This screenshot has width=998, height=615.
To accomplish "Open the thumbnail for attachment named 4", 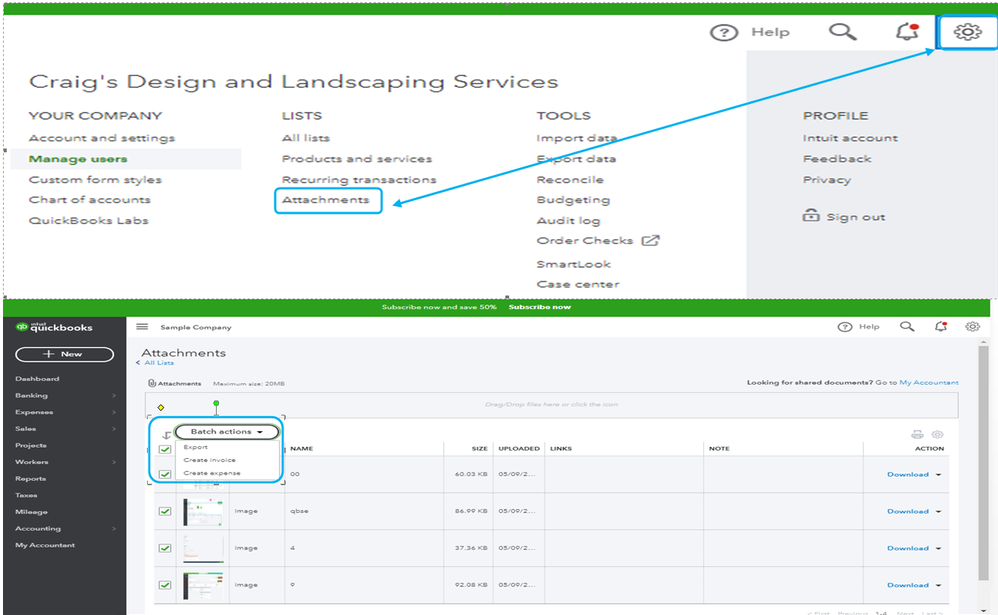I will (203, 548).
